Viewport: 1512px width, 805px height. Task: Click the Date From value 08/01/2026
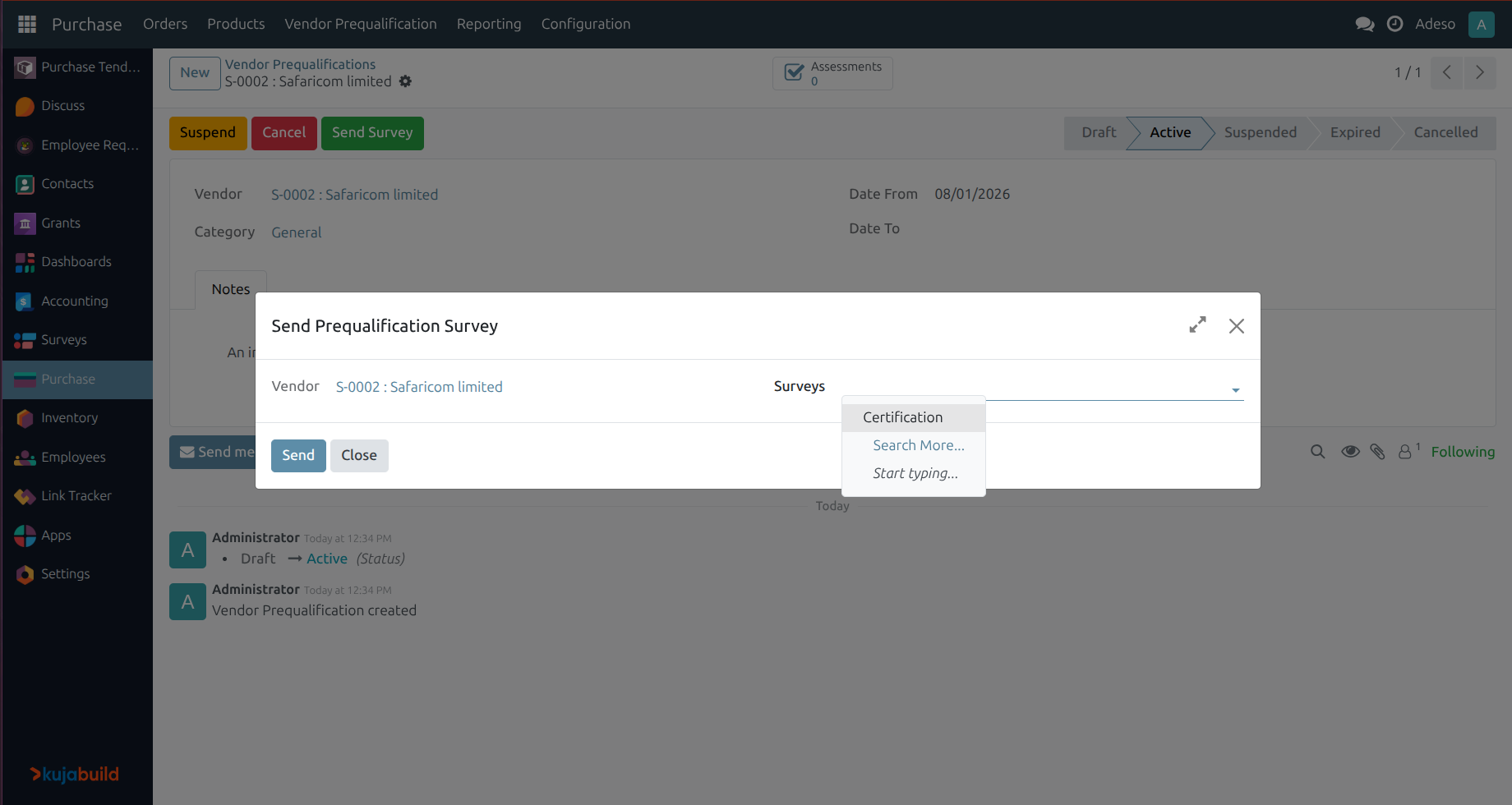972,194
